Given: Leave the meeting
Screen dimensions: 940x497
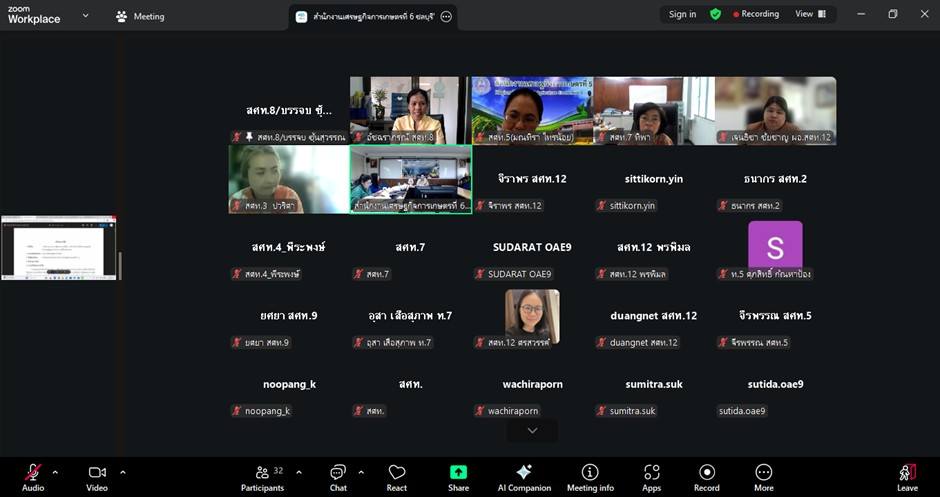Looking at the screenshot, I should click(x=907, y=475).
